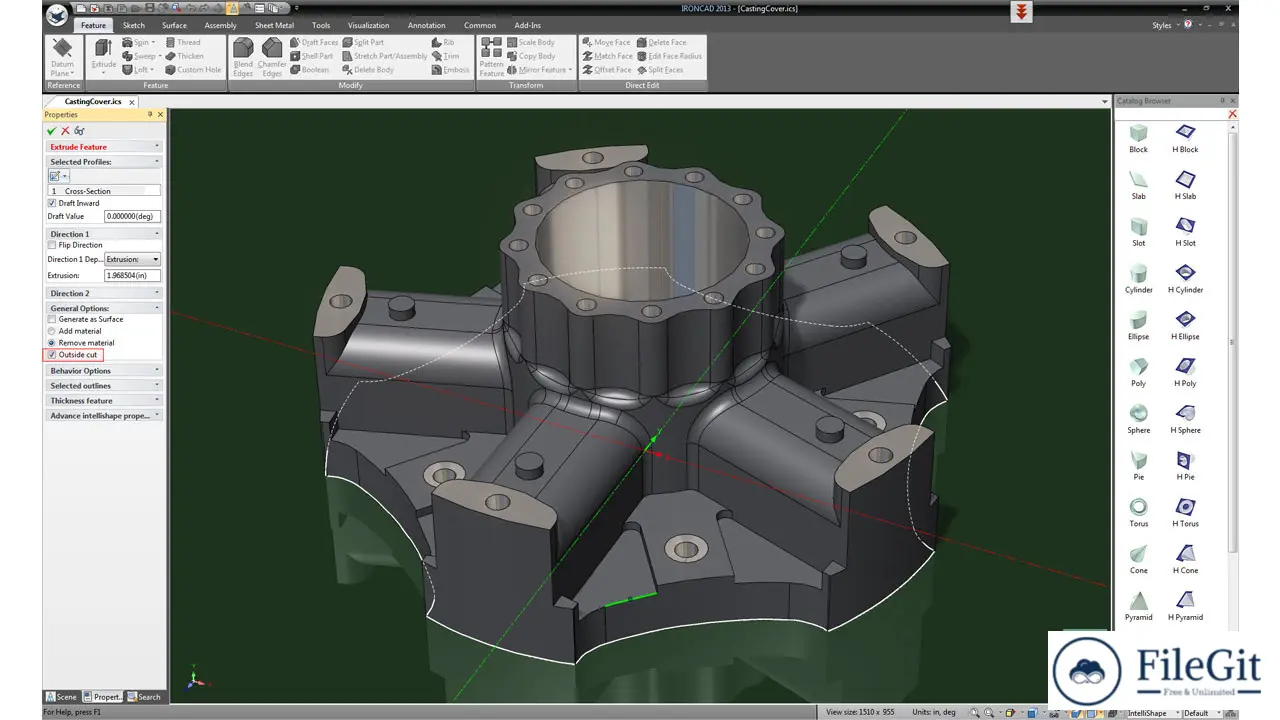
Task: Click the Thread tool in the ribbon
Action: coord(183,42)
